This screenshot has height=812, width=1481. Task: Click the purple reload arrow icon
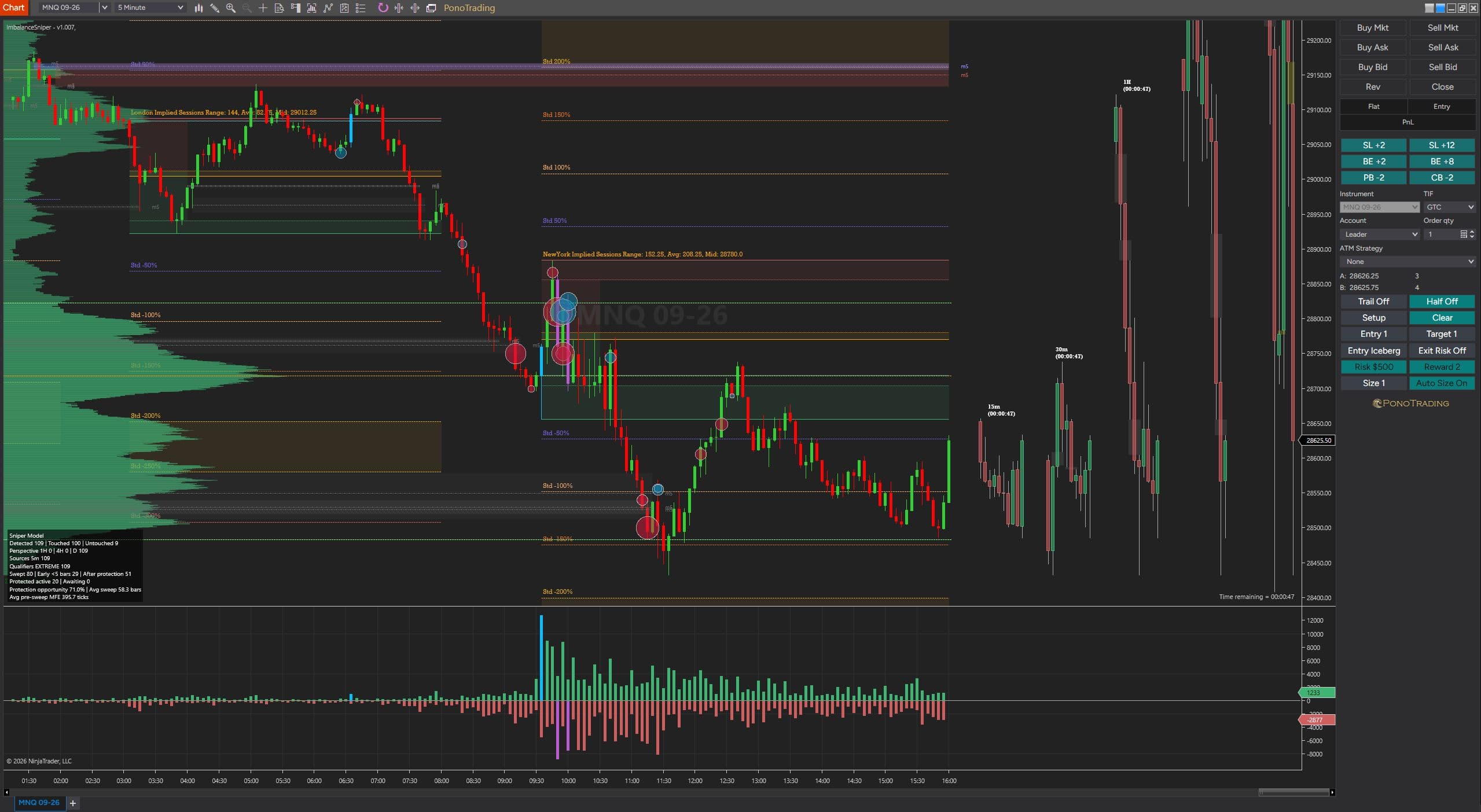click(x=383, y=8)
